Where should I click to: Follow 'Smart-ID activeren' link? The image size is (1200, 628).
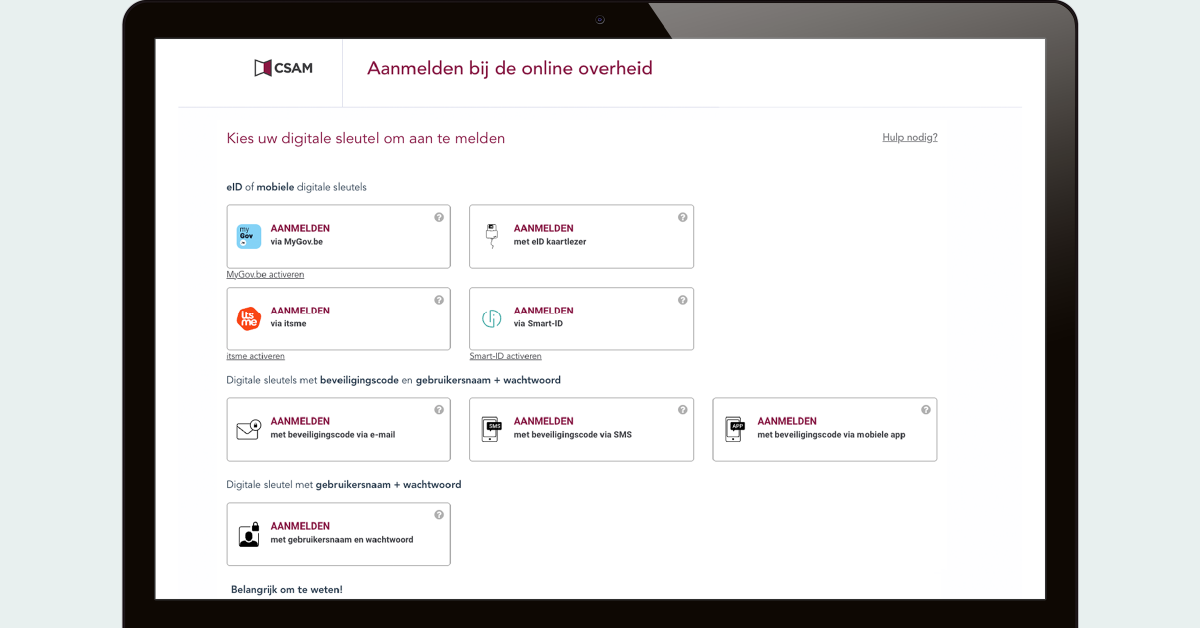(506, 356)
